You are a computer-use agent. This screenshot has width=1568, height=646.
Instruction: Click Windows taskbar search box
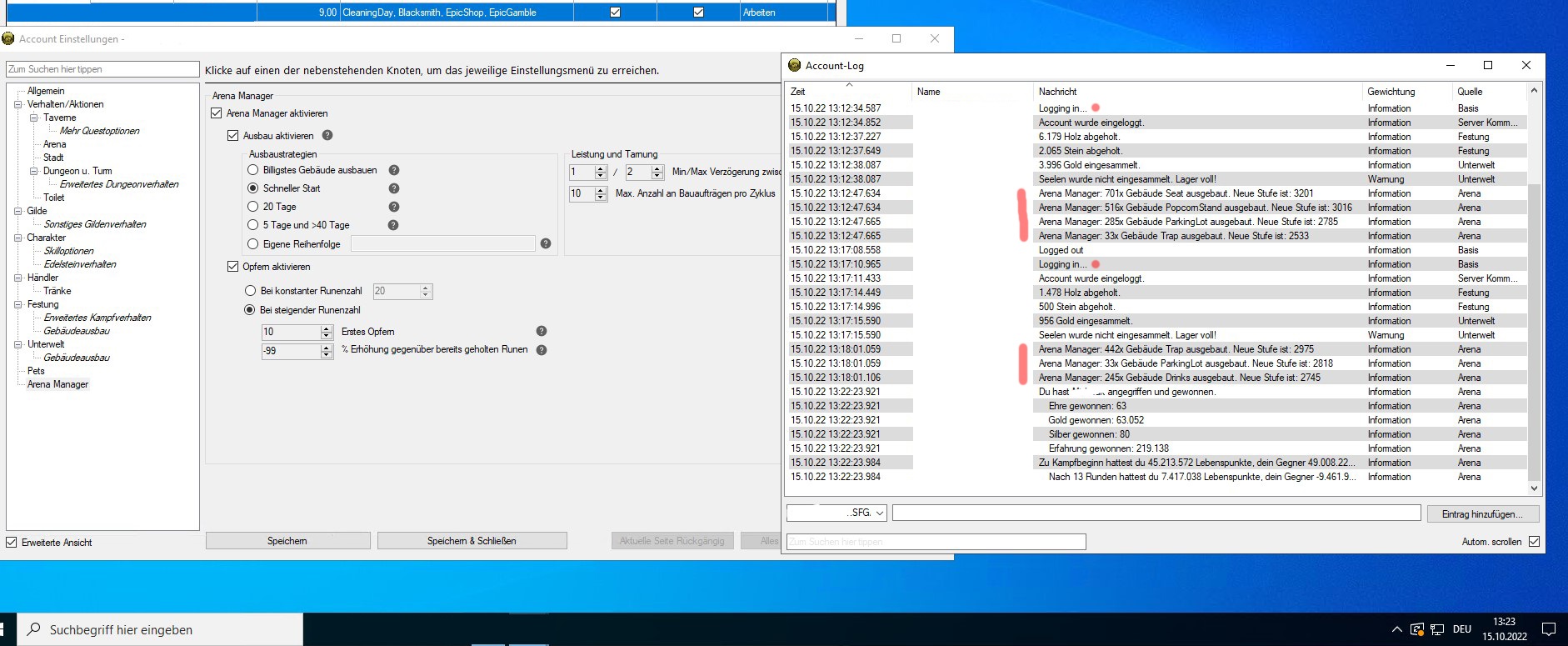(x=161, y=629)
